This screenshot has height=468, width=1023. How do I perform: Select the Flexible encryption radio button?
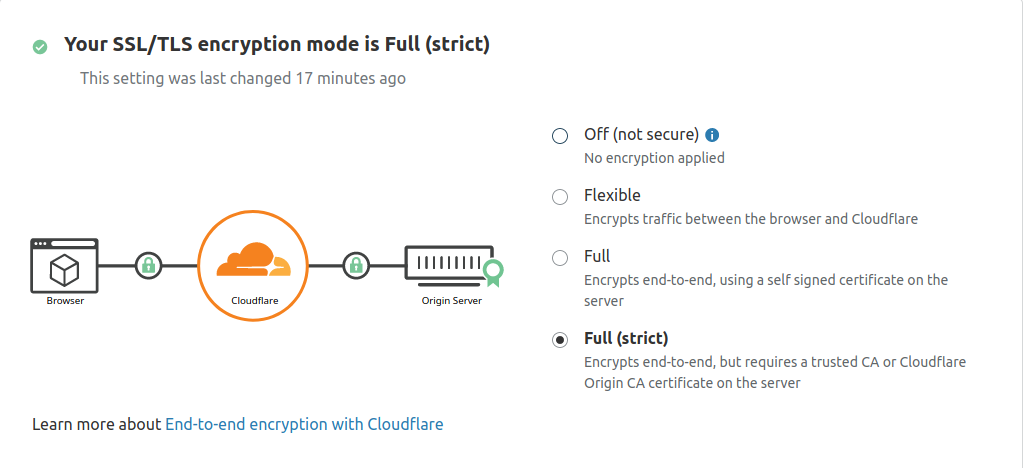point(560,197)
